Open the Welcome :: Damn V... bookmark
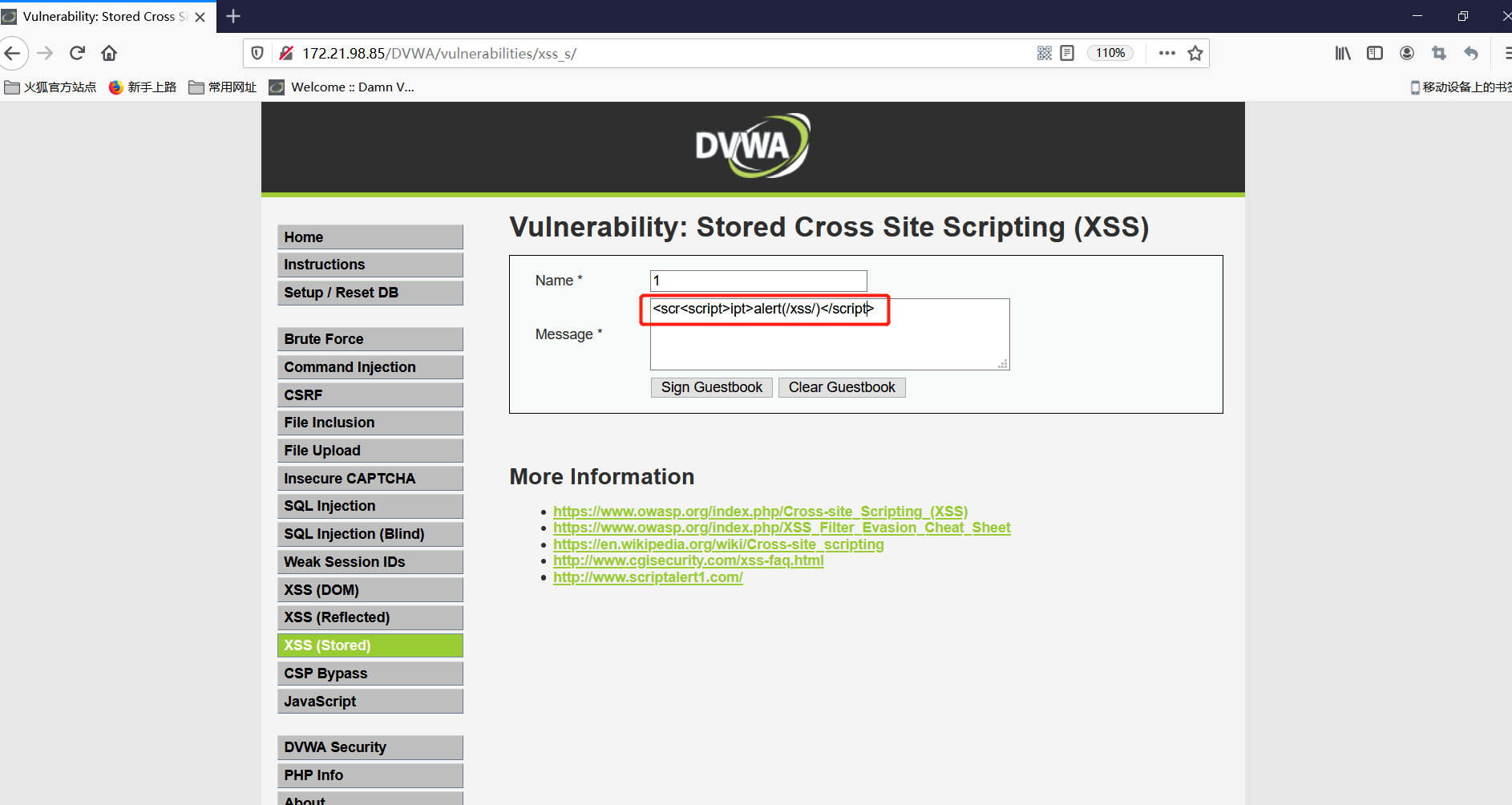The height and width of the screenshot is (805, 1512). click(x=342, y=87)
